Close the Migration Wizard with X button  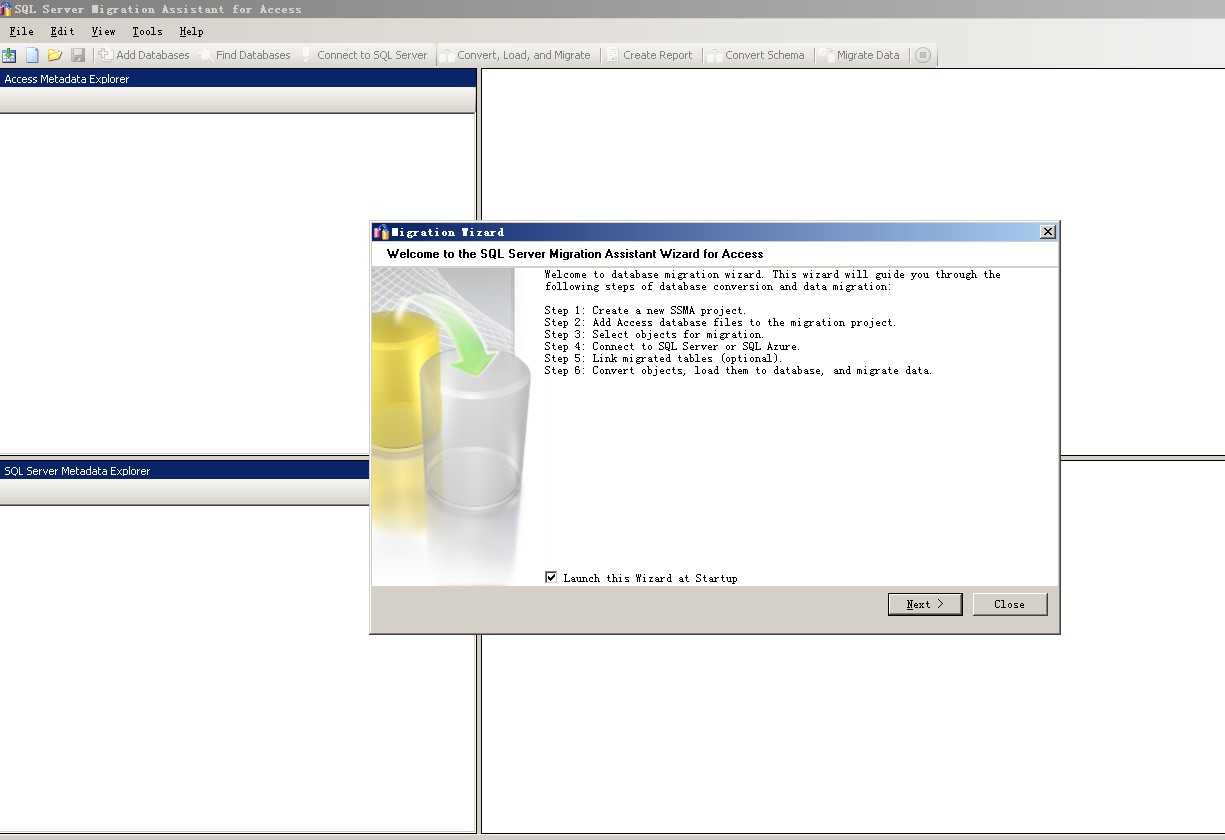coord(1047,232)
